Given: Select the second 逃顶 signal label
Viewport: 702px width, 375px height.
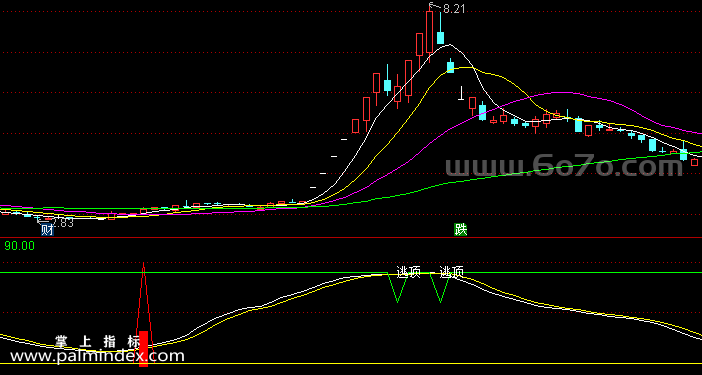Looking at the screenshot, I should pyautogui.click(x=451, y=272).
